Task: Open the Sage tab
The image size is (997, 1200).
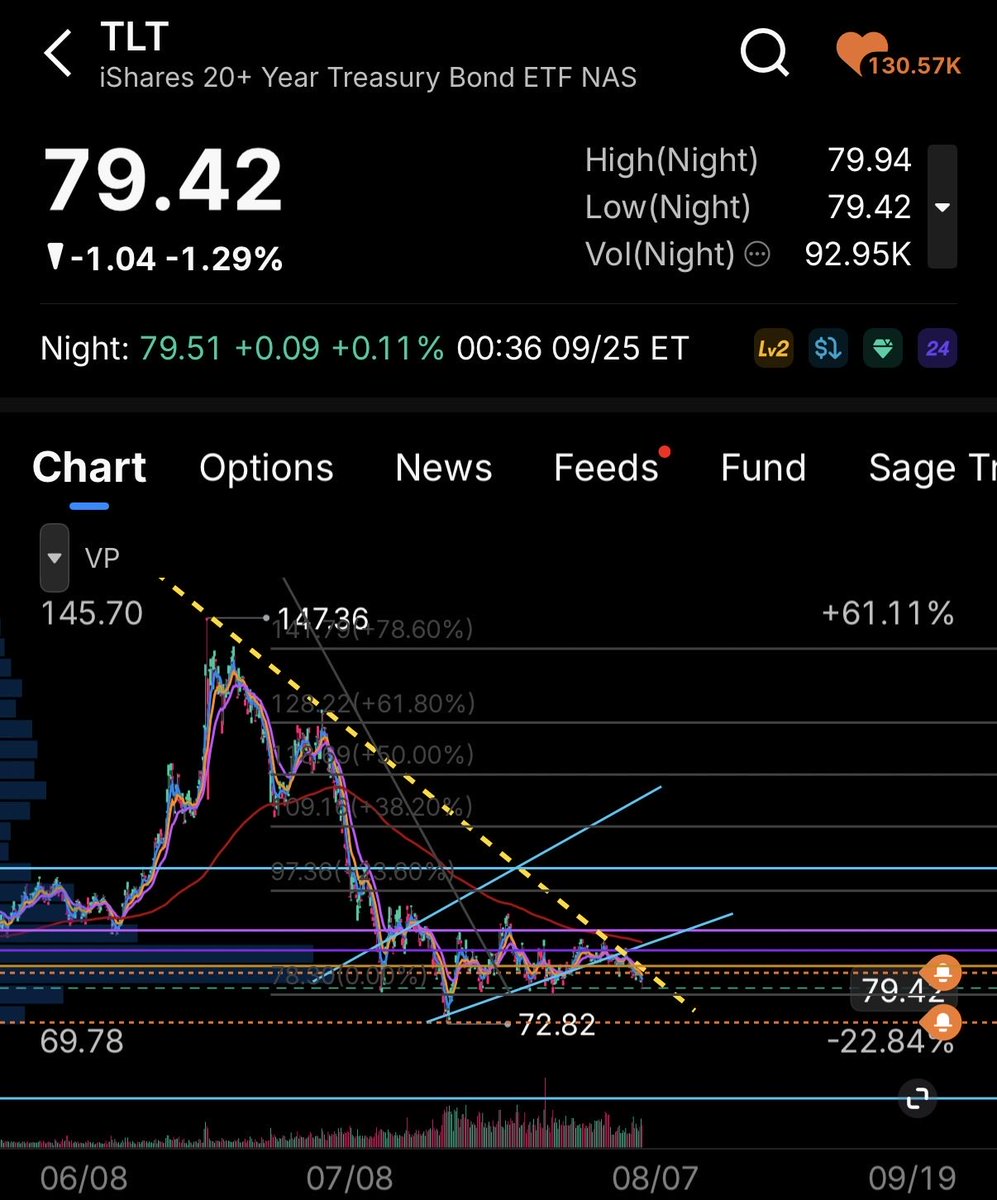Action: coord(932,468)
